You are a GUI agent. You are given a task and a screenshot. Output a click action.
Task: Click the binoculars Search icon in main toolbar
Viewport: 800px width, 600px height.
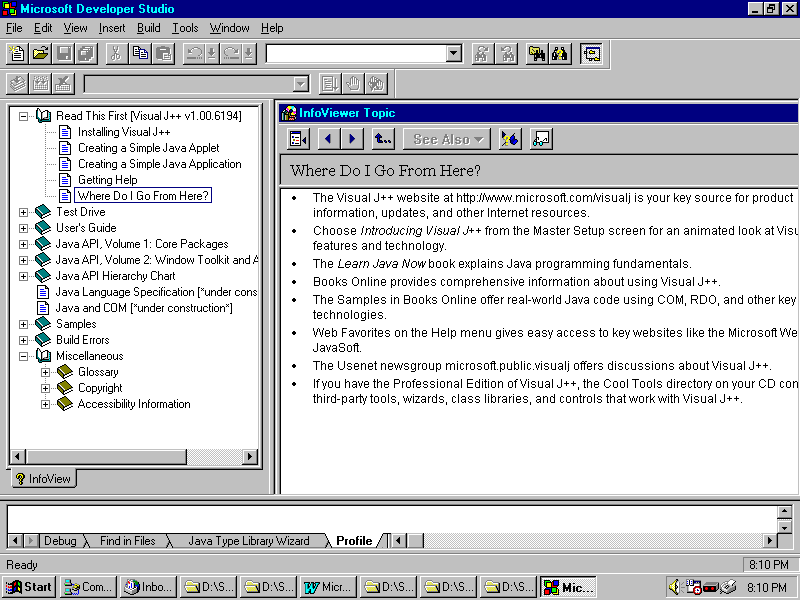pos(560,54)
